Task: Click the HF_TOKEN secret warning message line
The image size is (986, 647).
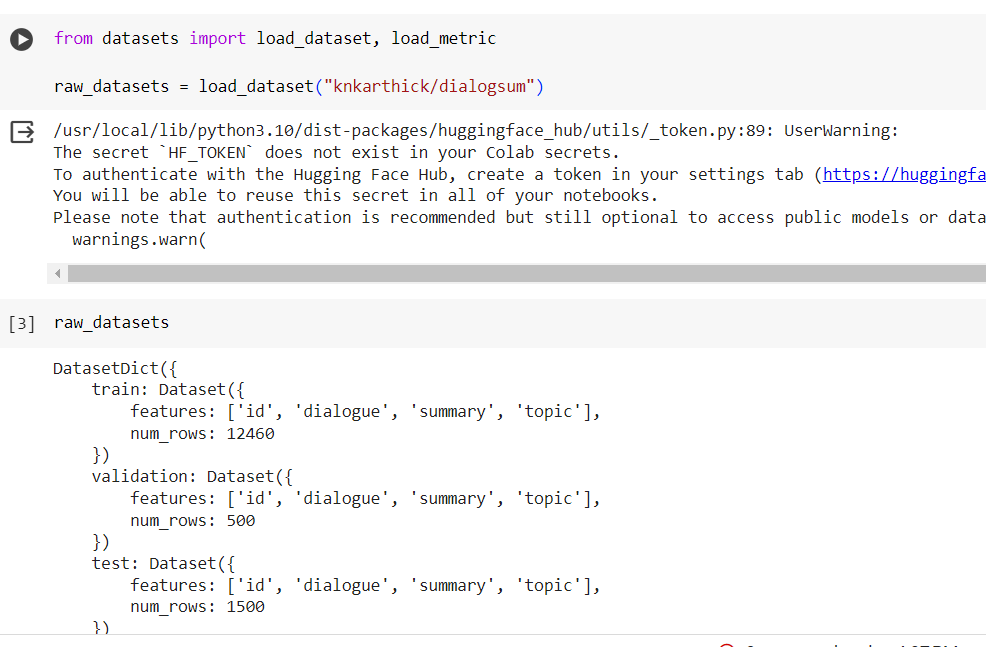Action: click(336, 152)
